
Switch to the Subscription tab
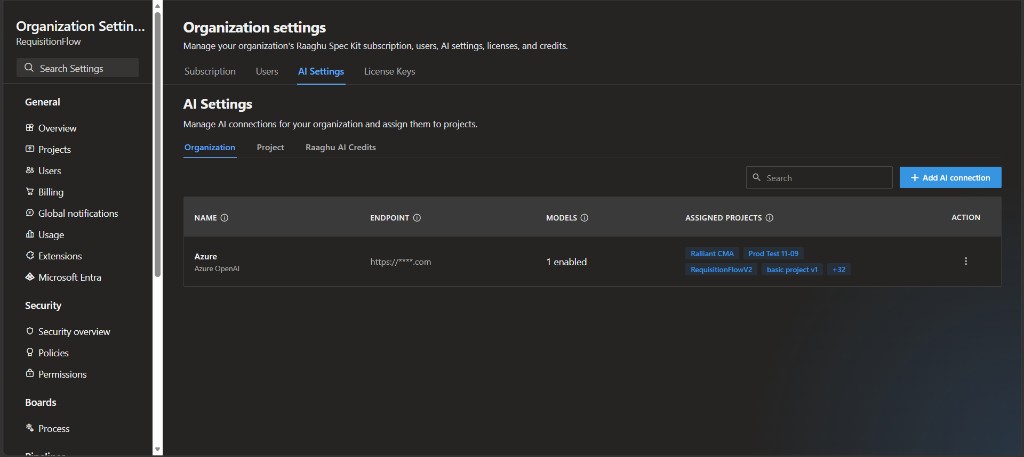[210, 72]
